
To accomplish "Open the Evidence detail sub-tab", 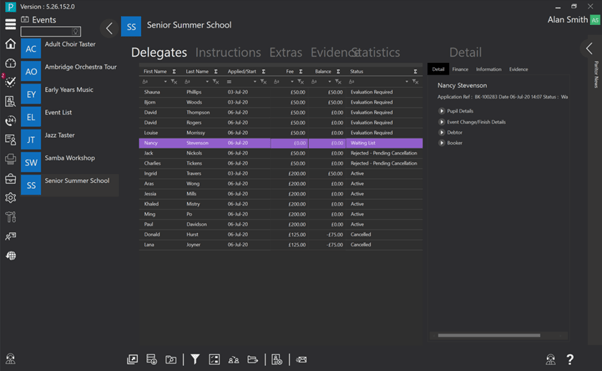I will click(518, 69).
